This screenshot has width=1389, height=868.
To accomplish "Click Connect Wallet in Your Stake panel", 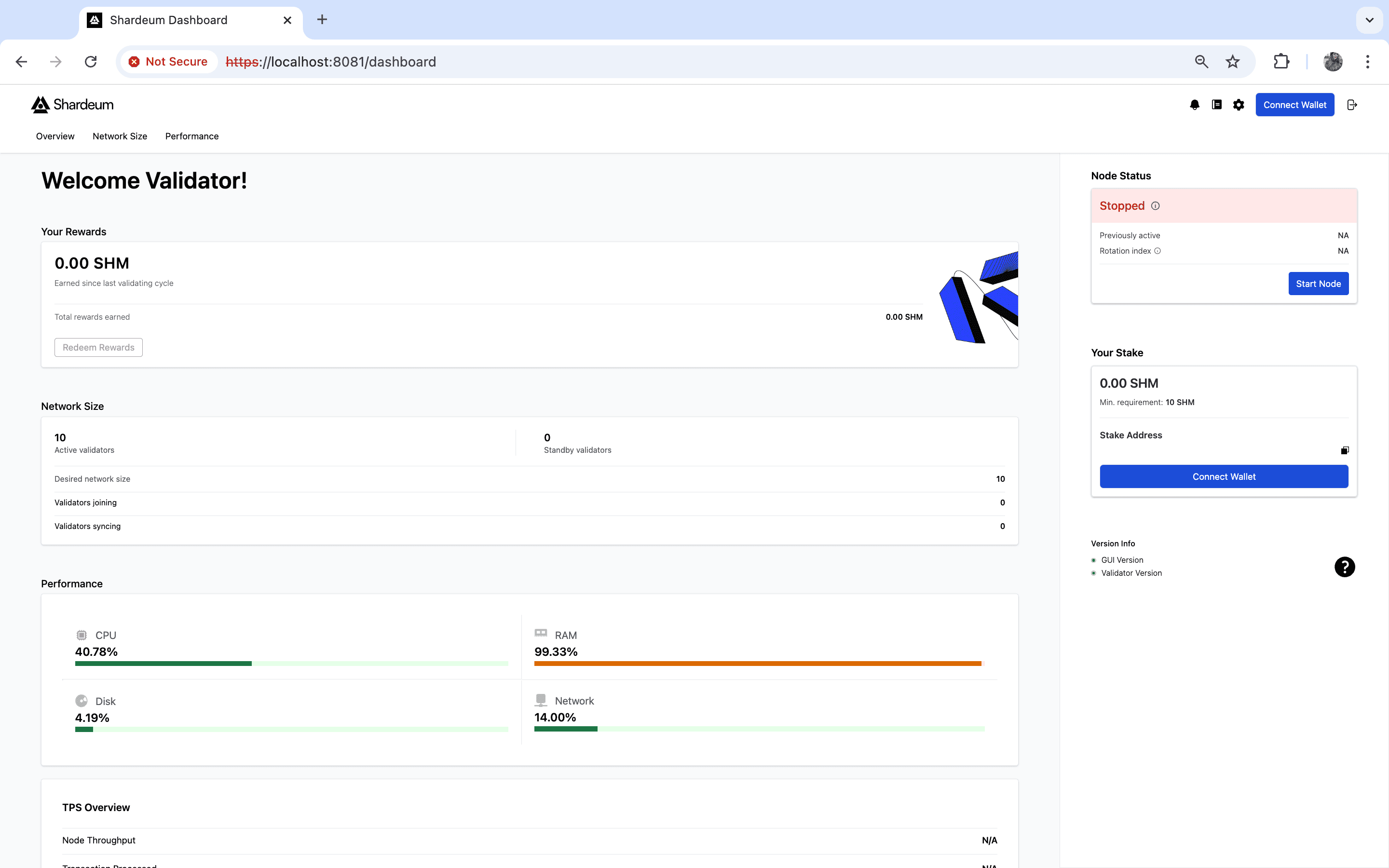I will click(x=1224, y=476).
